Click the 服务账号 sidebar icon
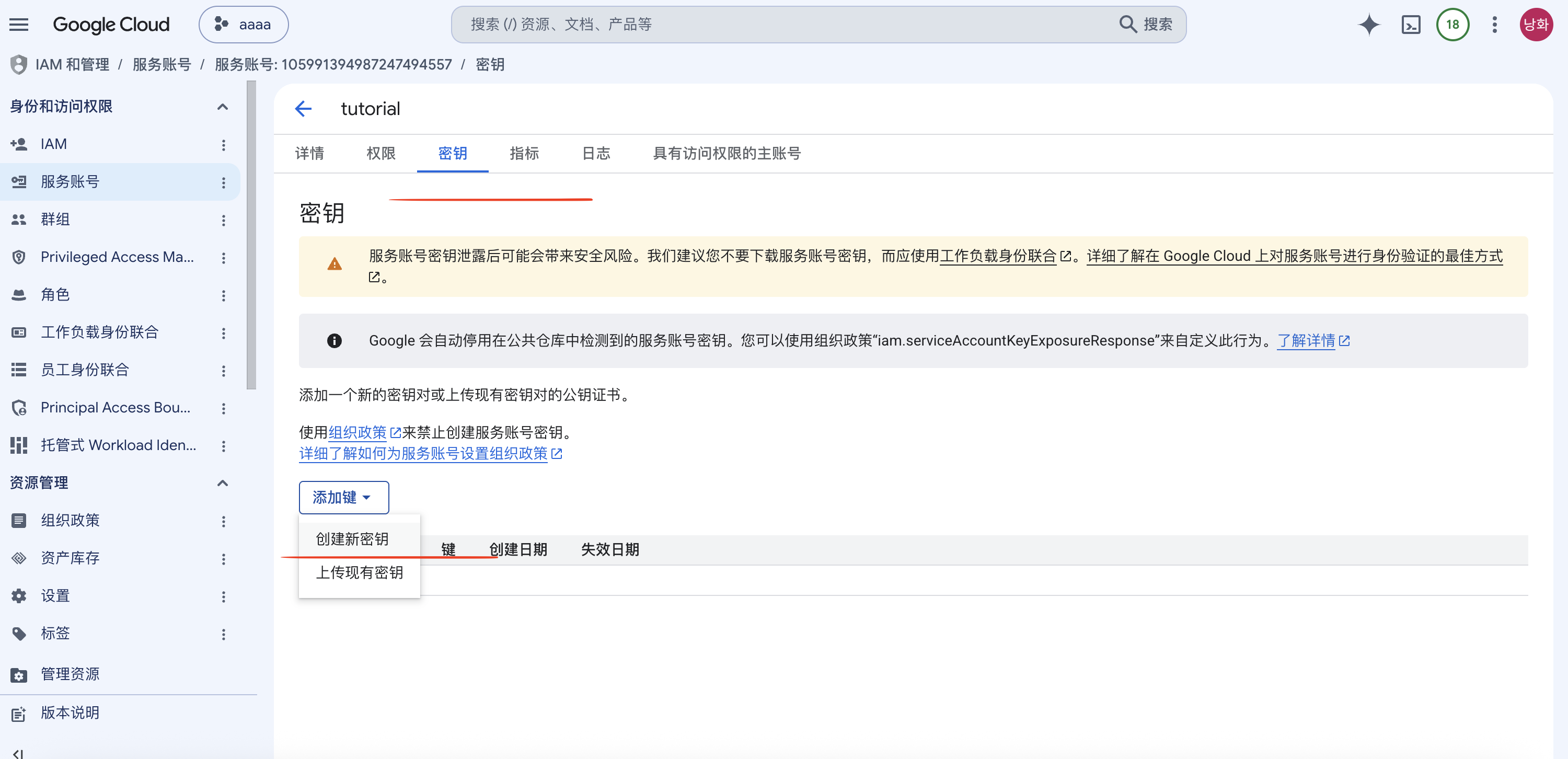This screenshot has height=759, width=1568. [x=19, y=181]
